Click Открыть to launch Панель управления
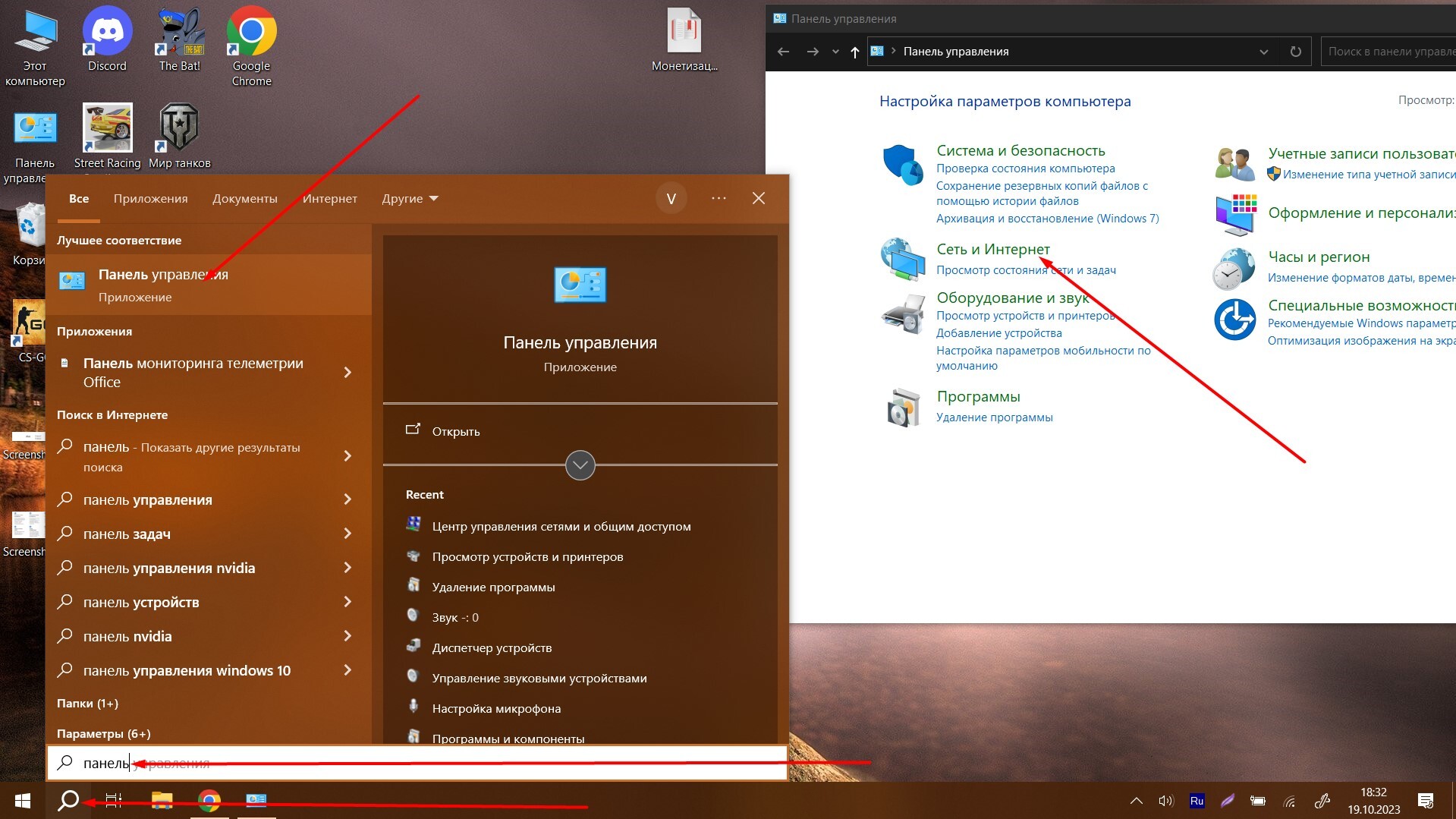Image resolution: width=1456 pixels, height=819 pixels. [455, 431]
